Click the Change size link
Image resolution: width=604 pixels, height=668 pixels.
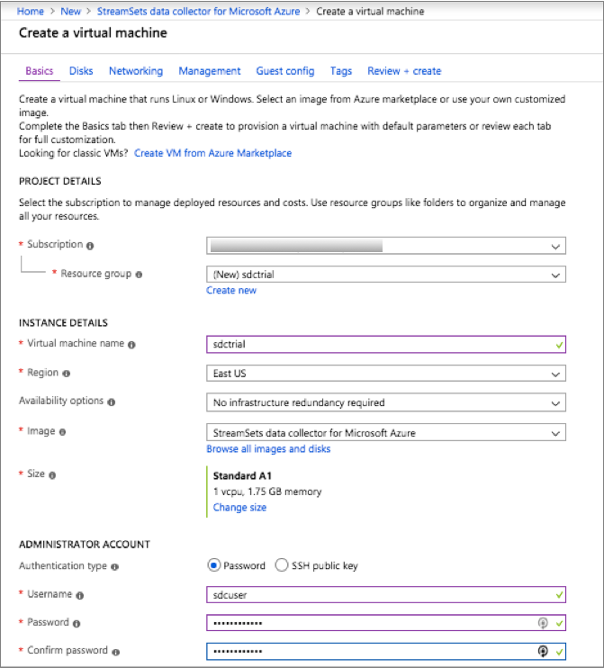click(x=240, y=508)
